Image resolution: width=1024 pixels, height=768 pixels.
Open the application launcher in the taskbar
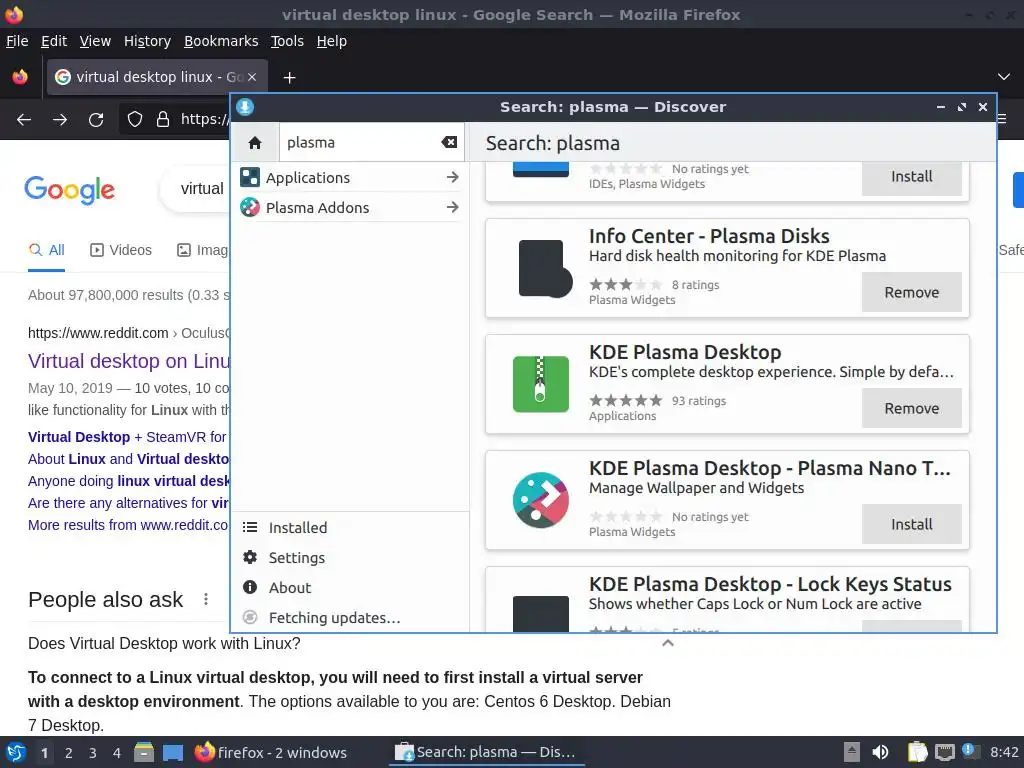pyautogui.click(x=16, y=752)
